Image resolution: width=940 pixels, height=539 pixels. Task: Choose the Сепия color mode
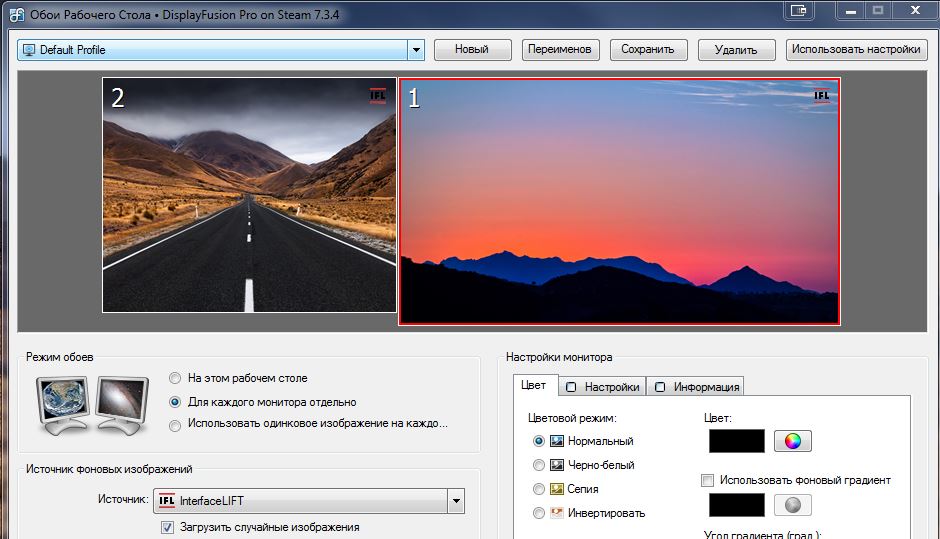(x=538, y=489)
